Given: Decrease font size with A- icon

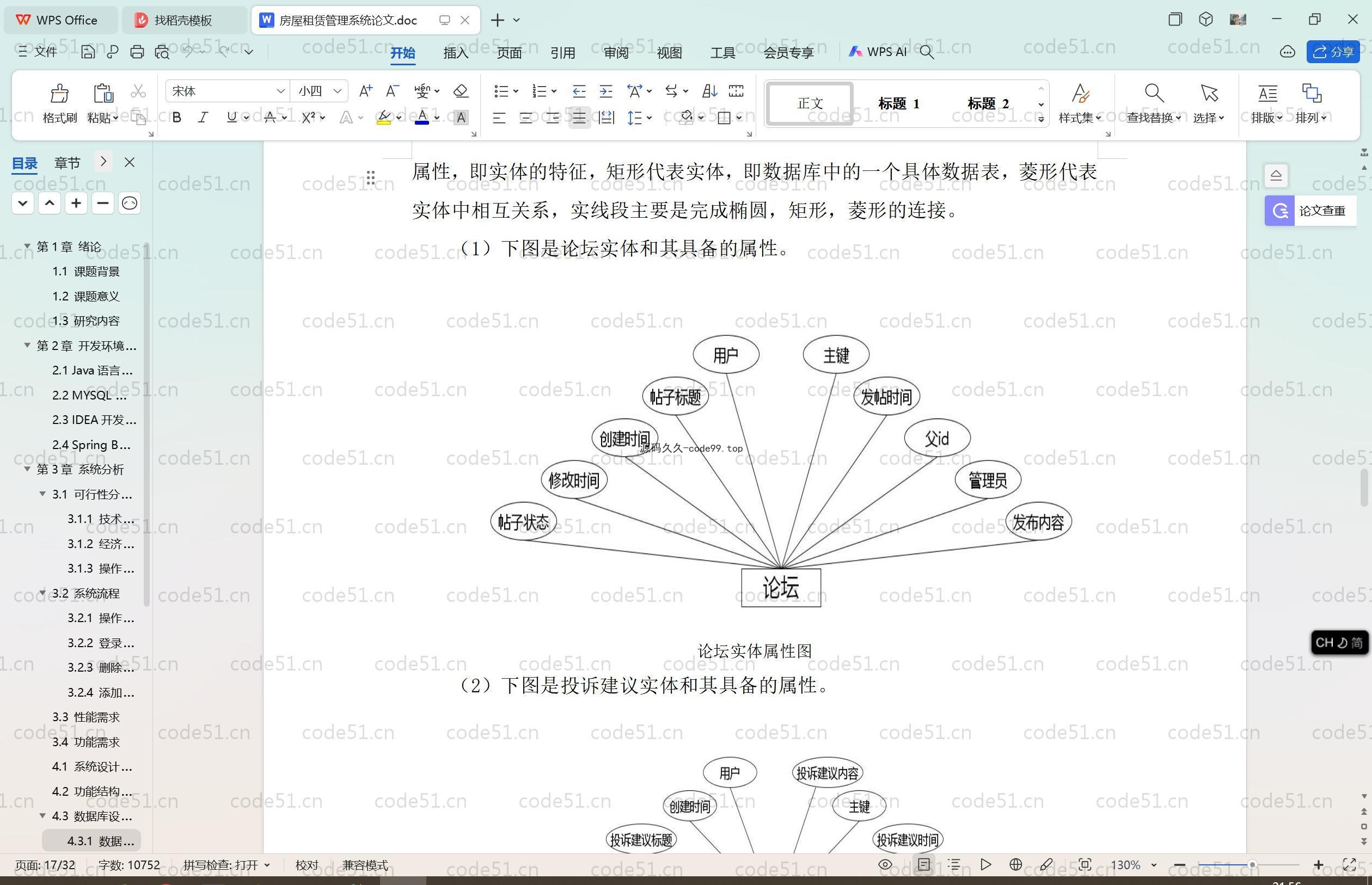Looking at the screenshot, I should (392, 91).
